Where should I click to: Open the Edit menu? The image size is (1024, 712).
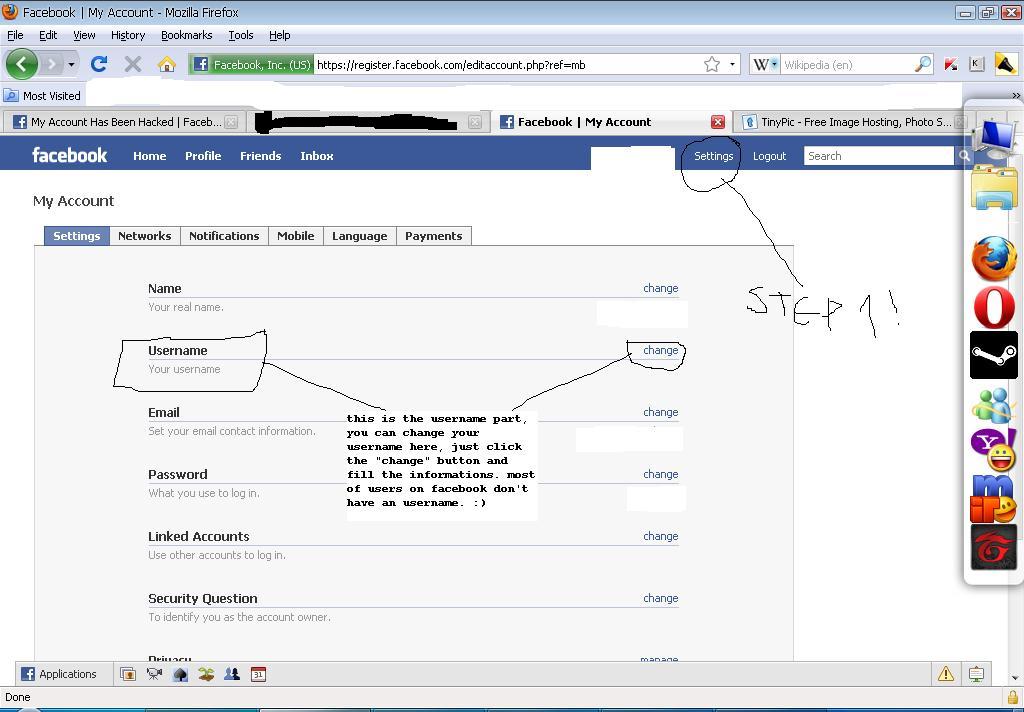48,35
